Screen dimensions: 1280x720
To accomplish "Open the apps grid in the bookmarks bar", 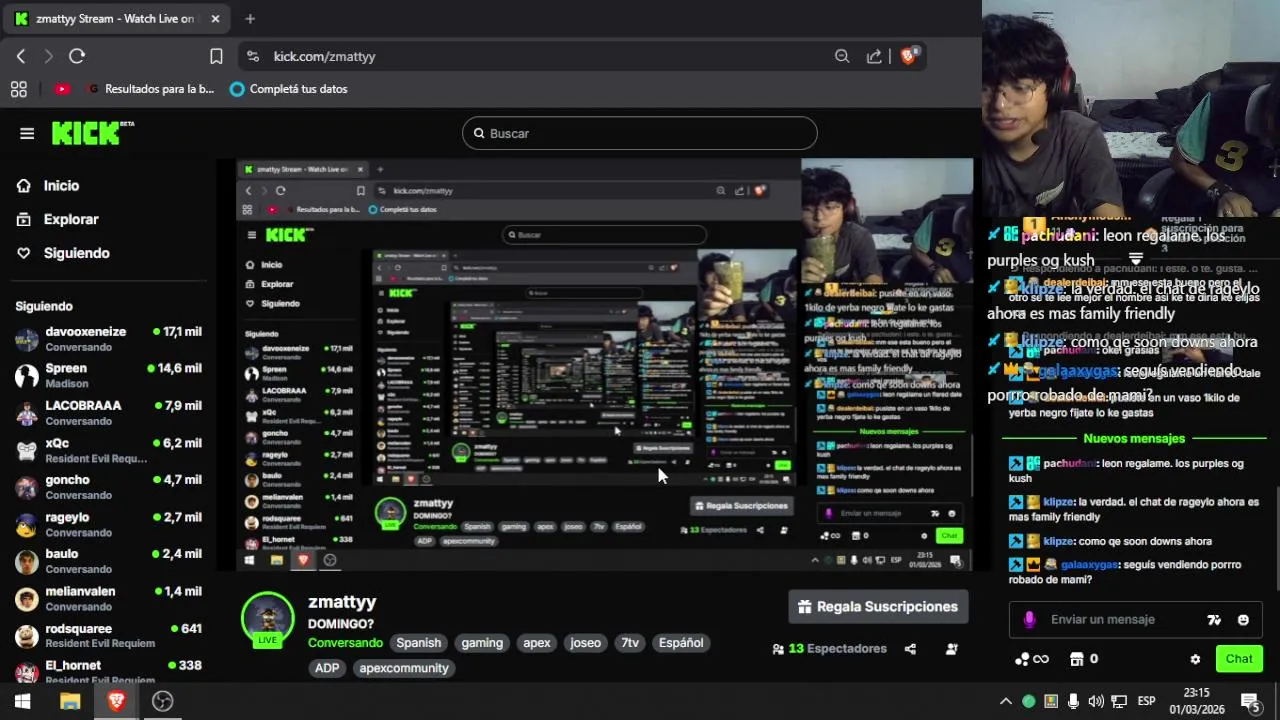I will (x=18, y=89).
